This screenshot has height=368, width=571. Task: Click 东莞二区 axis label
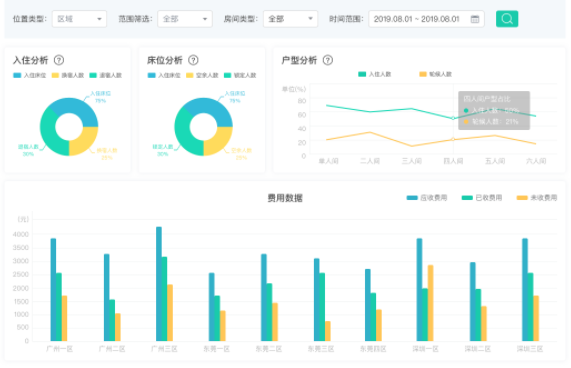(269, 349)
